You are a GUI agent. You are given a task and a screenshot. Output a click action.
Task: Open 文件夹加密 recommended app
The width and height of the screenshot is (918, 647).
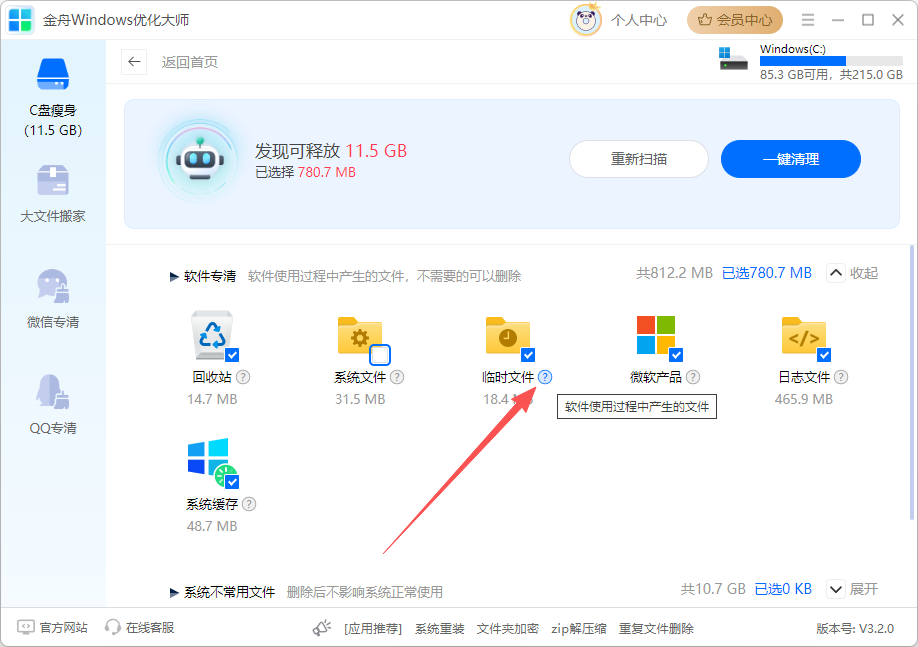click(x=508, y=629)
